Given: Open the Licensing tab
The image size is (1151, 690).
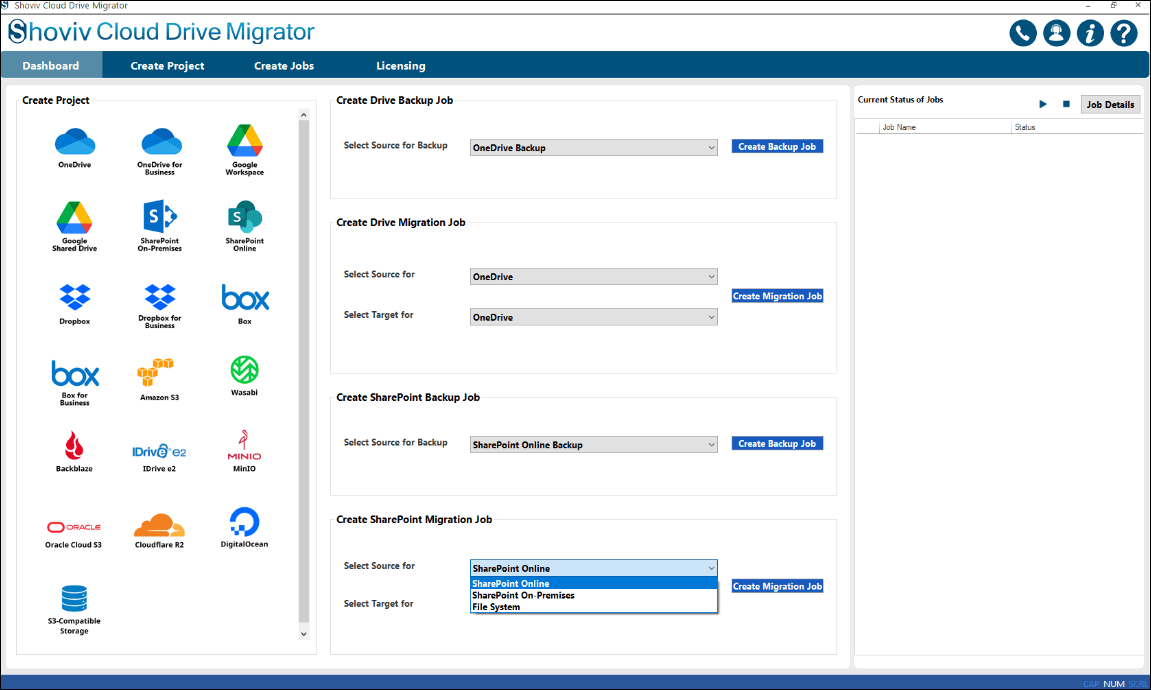Looking at the screenshot, I should point(401,65).
